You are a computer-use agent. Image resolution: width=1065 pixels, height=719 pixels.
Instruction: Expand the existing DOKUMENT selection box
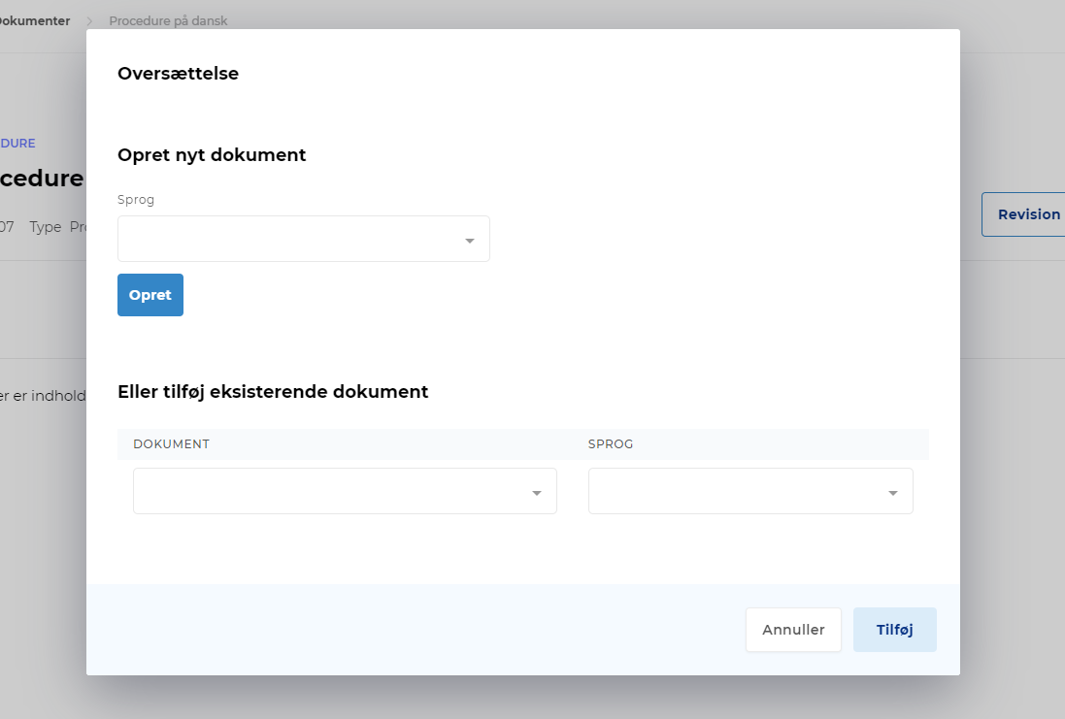(330, 491)
